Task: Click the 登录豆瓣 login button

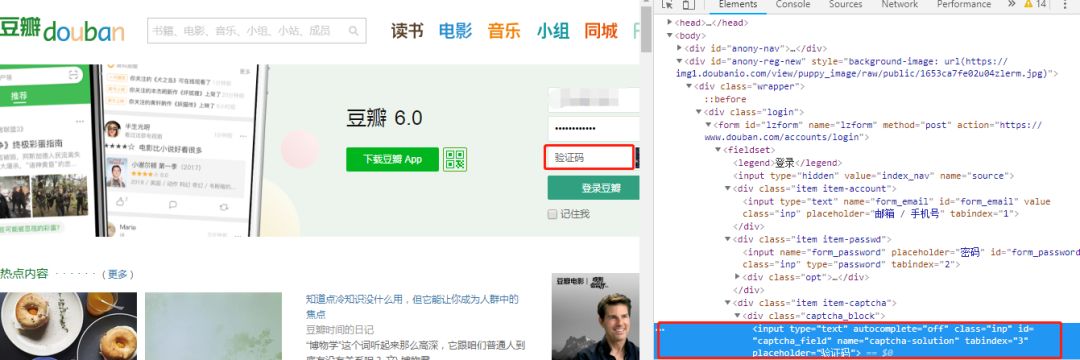Action: click(594, 188)
